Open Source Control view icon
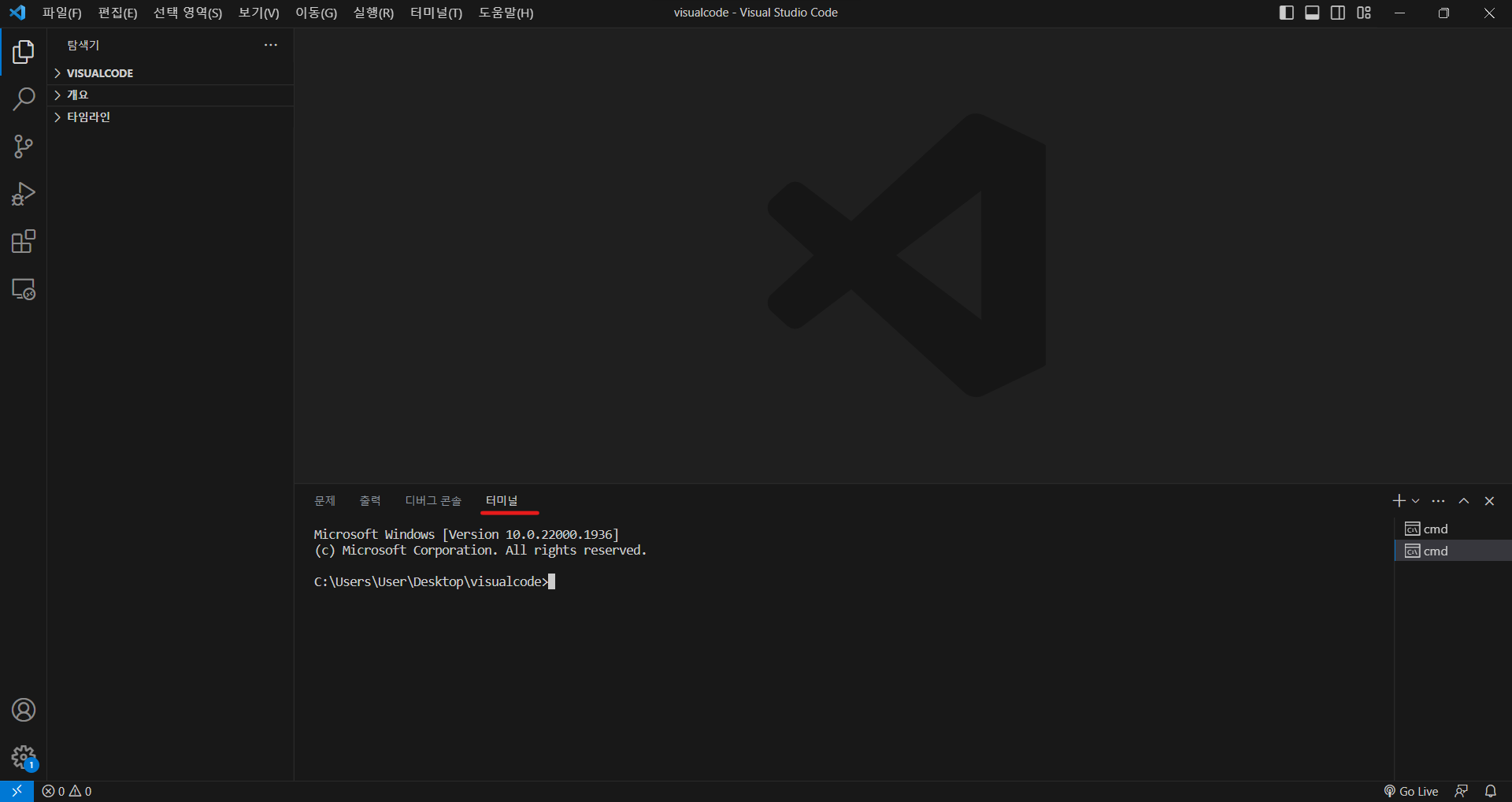1512x802 pixels. 24,147
